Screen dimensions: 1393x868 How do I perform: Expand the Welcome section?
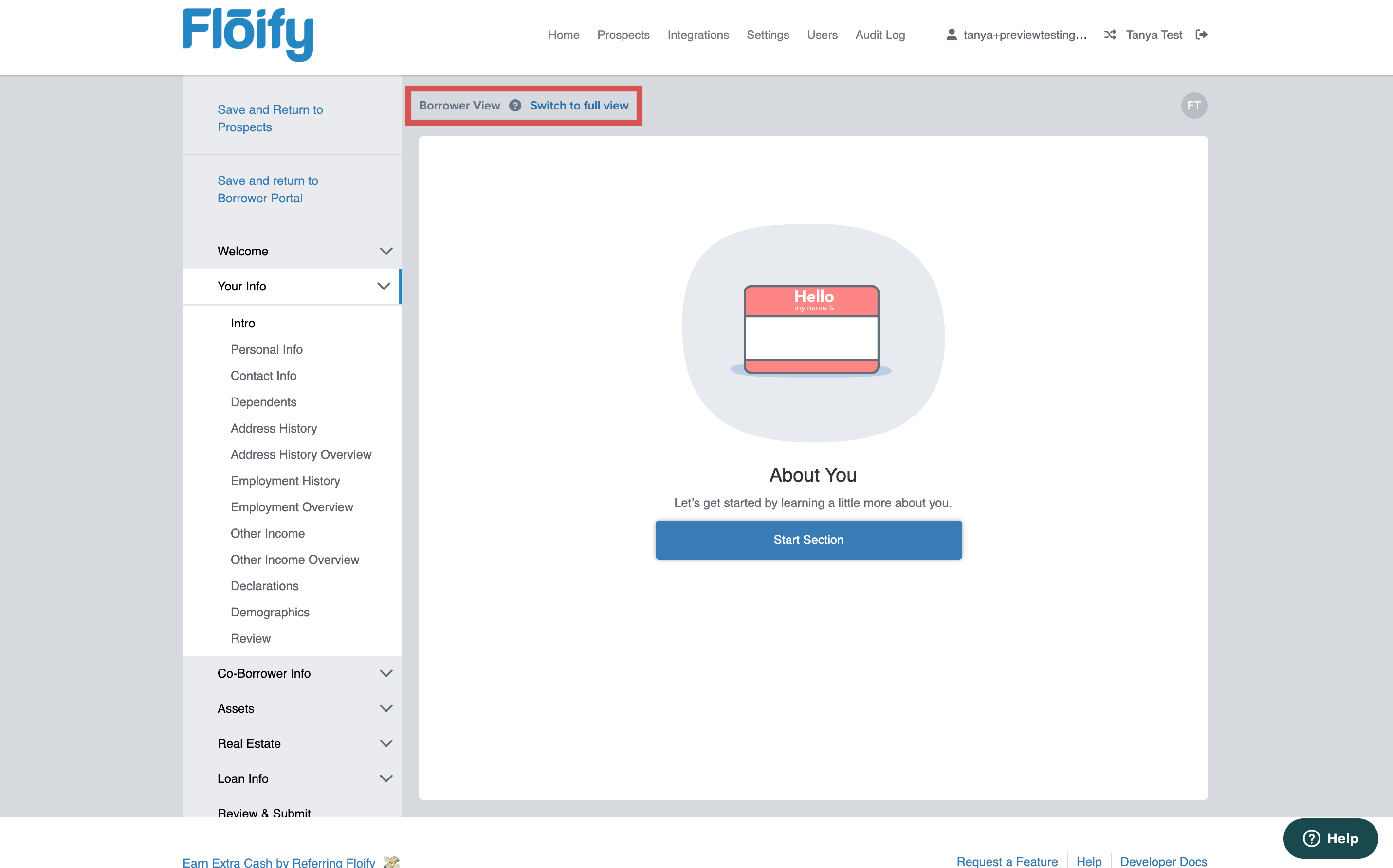386,252
